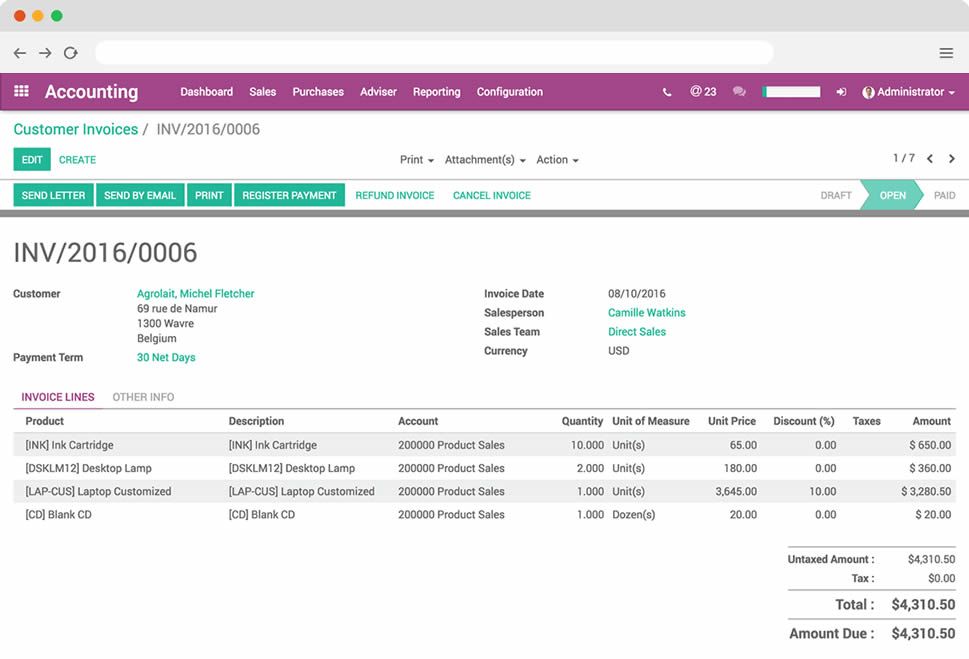This screenshot has width=969, height=659.
Task: Open the Camille Watkins salesperson link
Action: click(647, 312)
